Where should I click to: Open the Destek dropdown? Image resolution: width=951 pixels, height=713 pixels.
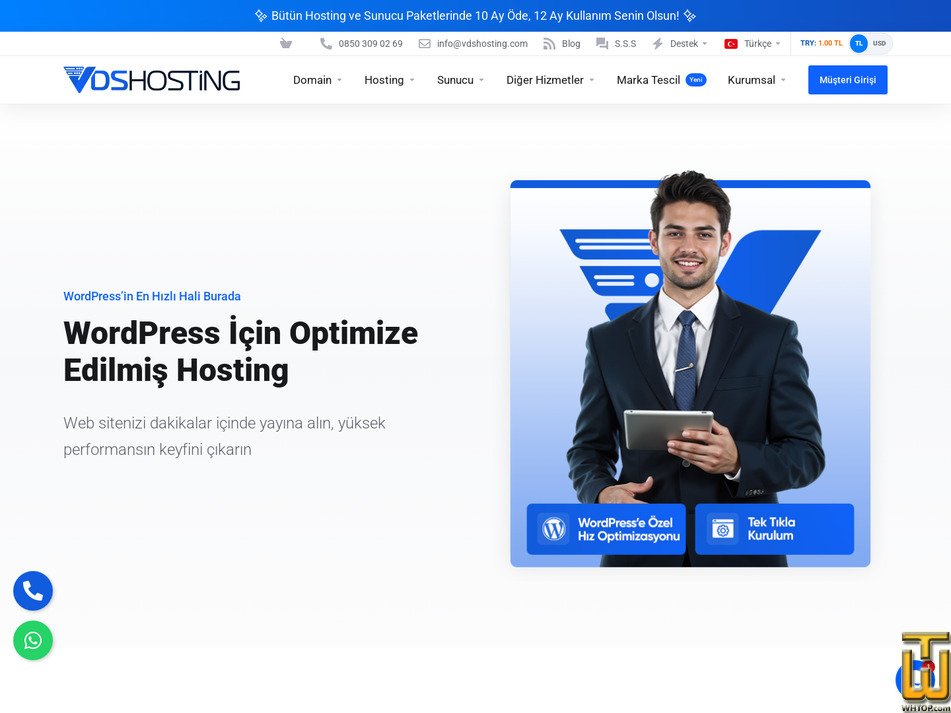coord(688,44)
